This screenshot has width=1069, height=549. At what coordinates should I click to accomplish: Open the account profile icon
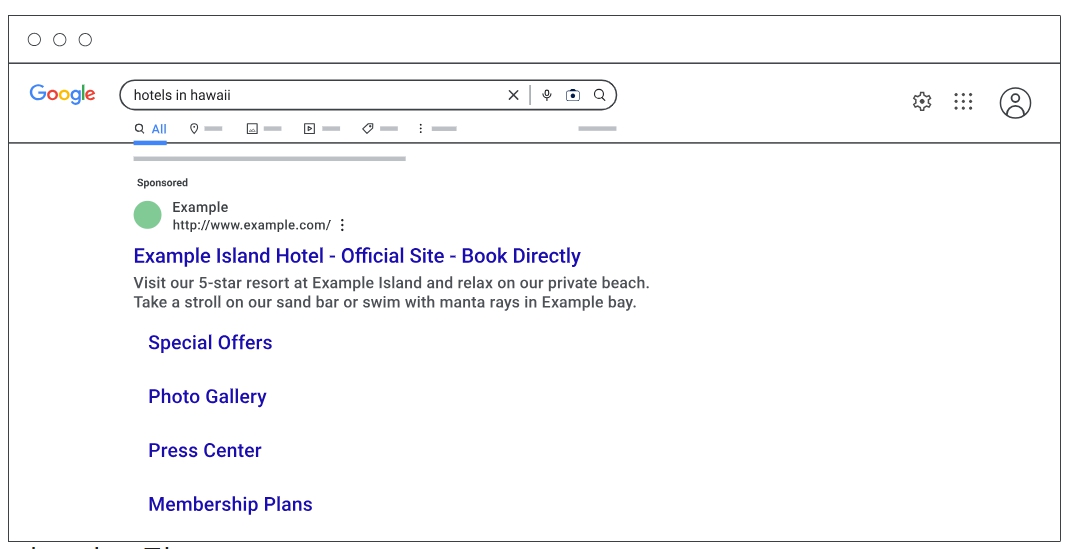point(1015,103)
